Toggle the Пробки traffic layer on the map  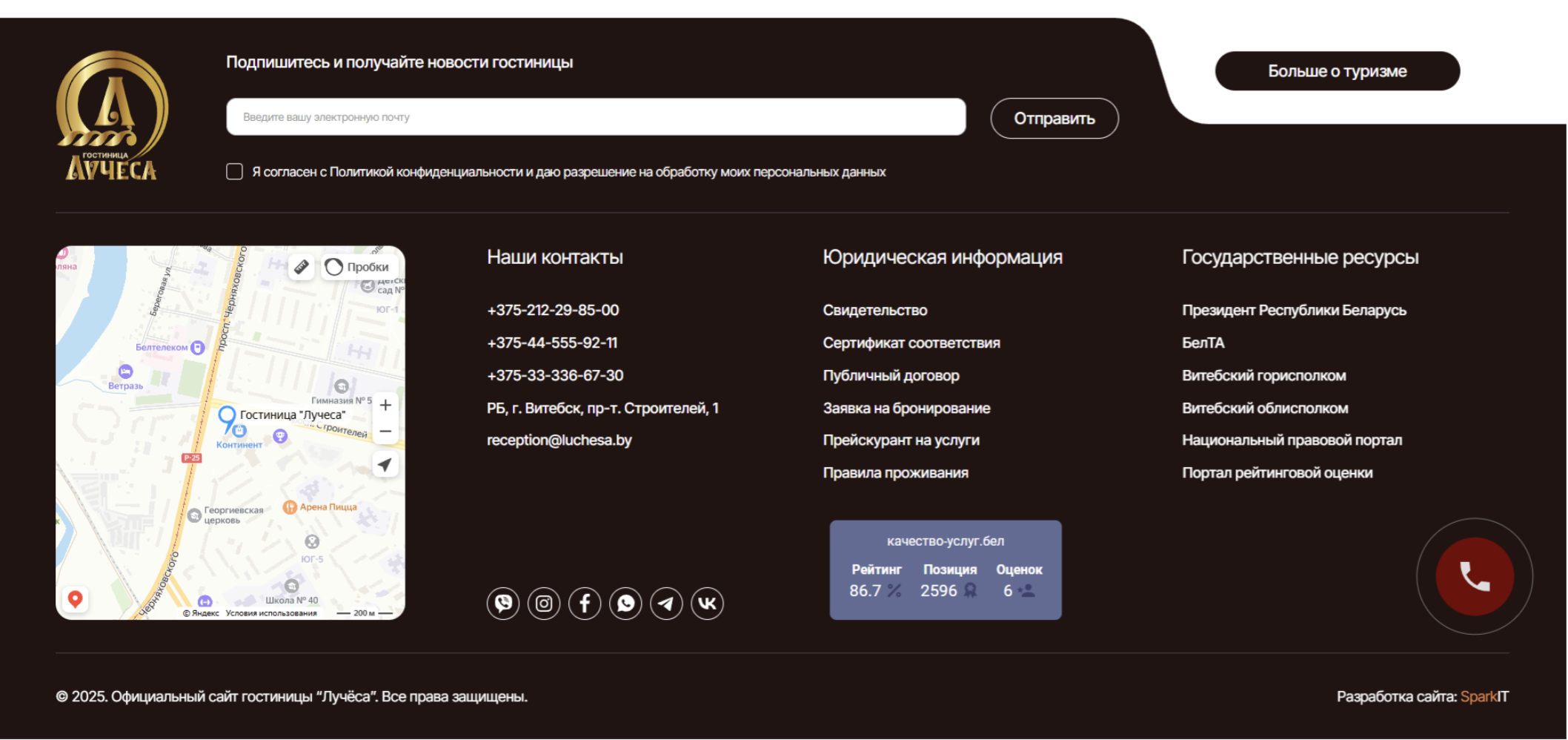356,266
